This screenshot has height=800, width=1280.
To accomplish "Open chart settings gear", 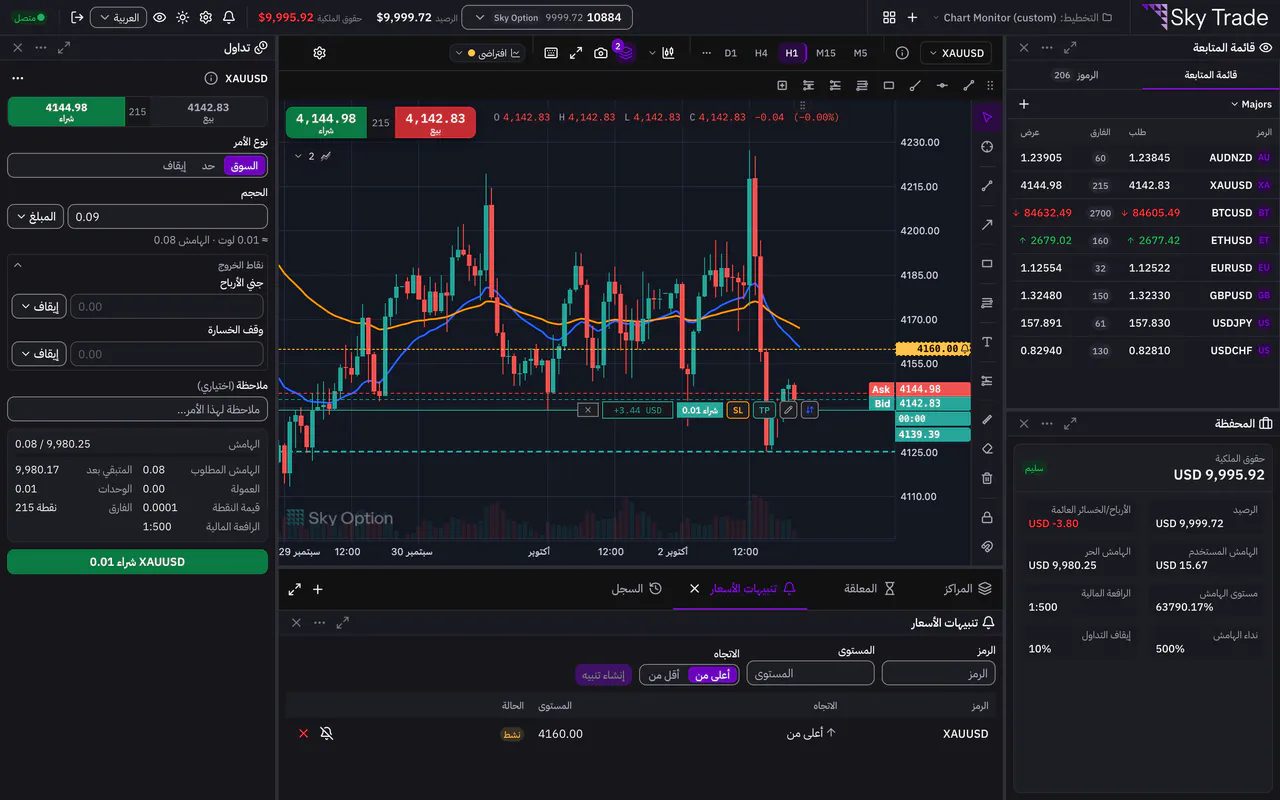I will 319,53.
